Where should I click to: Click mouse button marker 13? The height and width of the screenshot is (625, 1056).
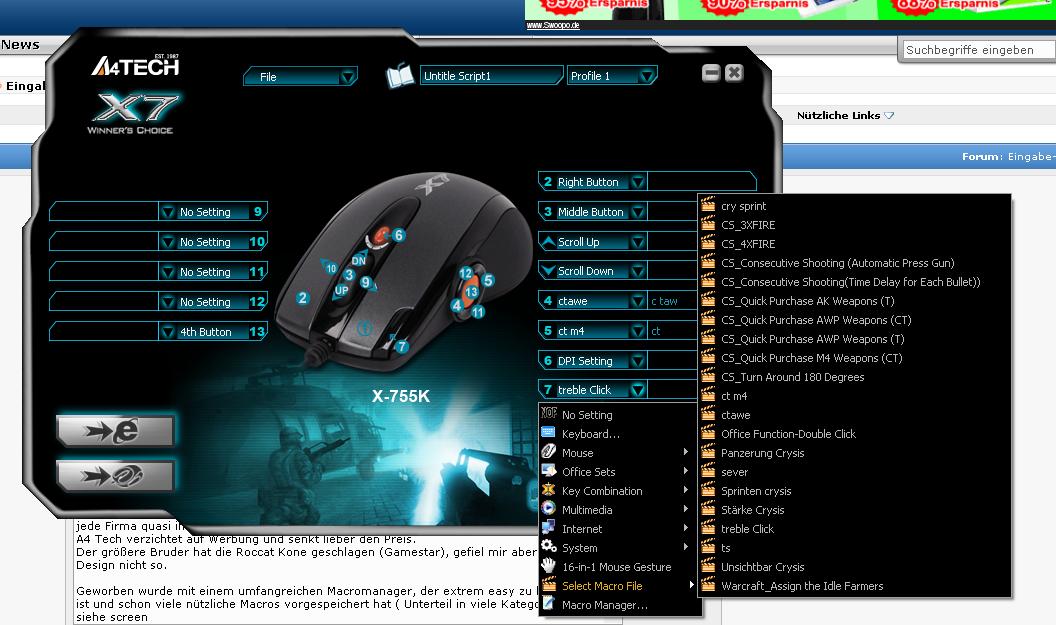coord(471,292)
